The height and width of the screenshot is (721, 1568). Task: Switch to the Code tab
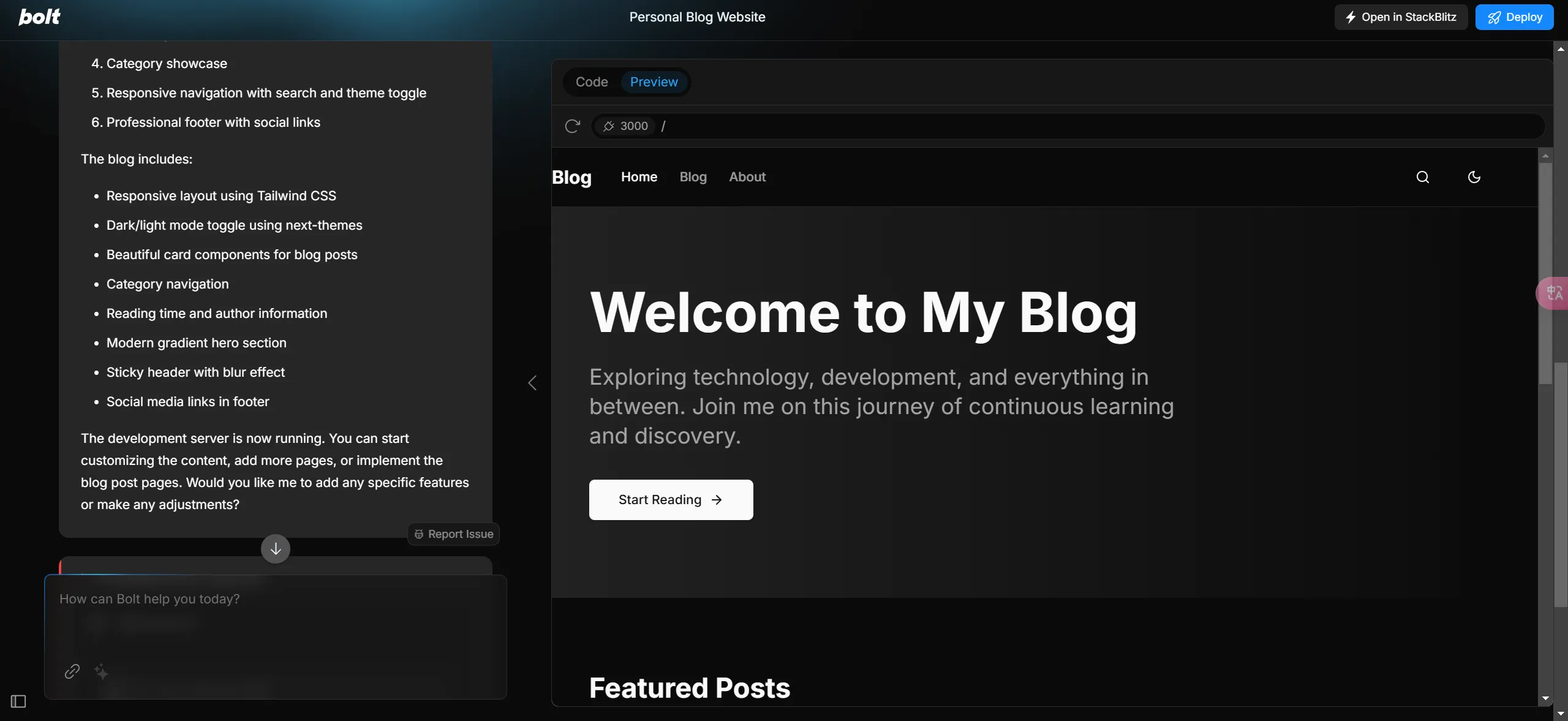[x=591, y=82]
